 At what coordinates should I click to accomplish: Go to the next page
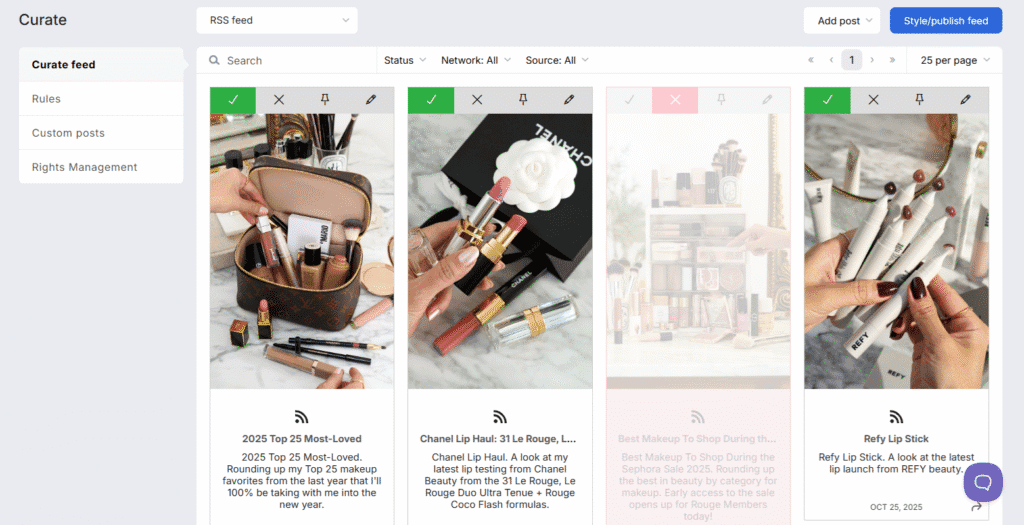tap(872, 60)
